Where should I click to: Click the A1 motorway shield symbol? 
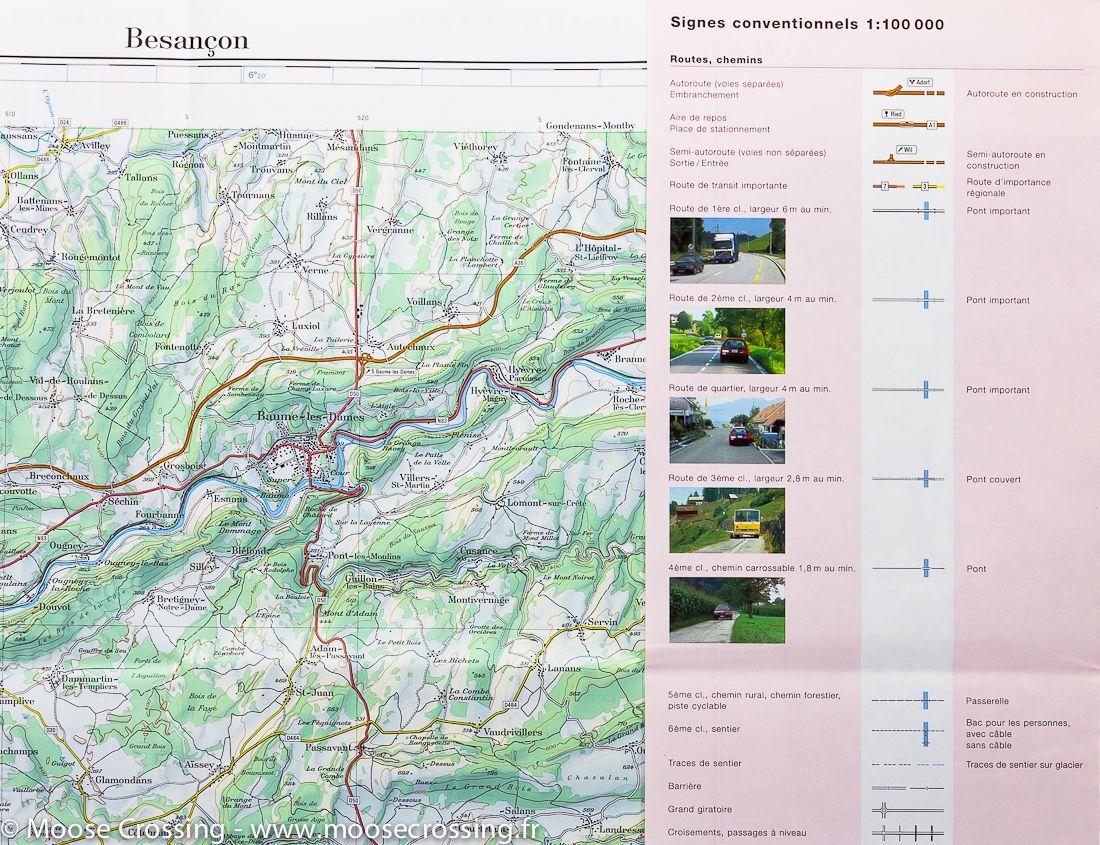932,124
